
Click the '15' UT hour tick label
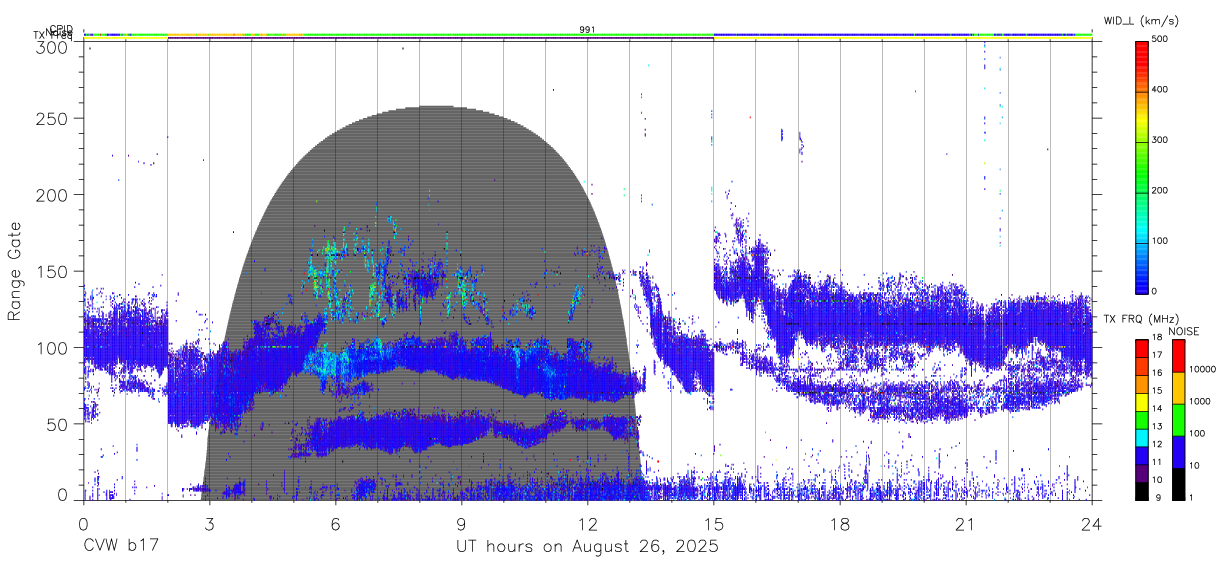click(x=713, y=523)
